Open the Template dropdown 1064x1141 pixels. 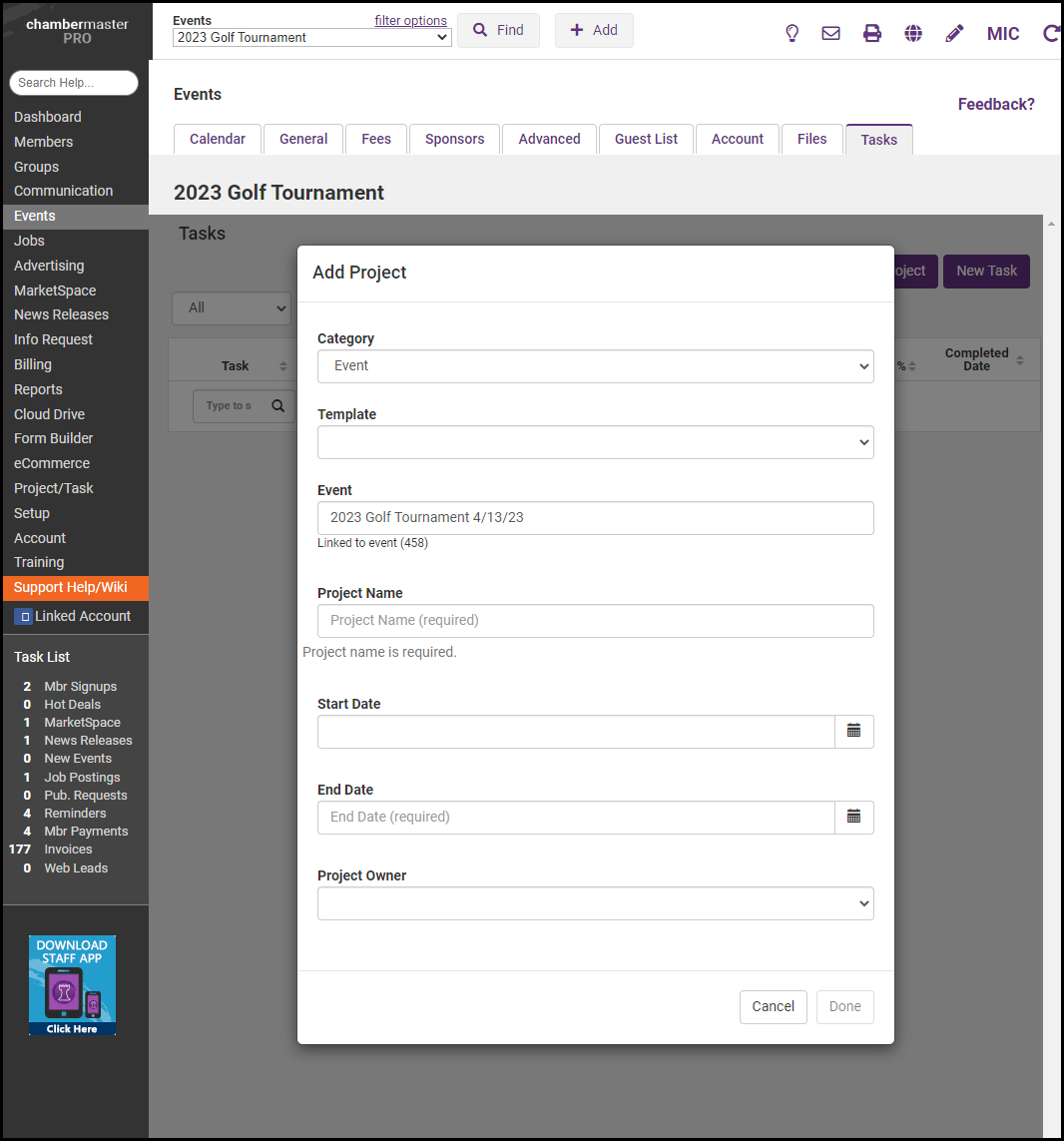tap(595, 442)
